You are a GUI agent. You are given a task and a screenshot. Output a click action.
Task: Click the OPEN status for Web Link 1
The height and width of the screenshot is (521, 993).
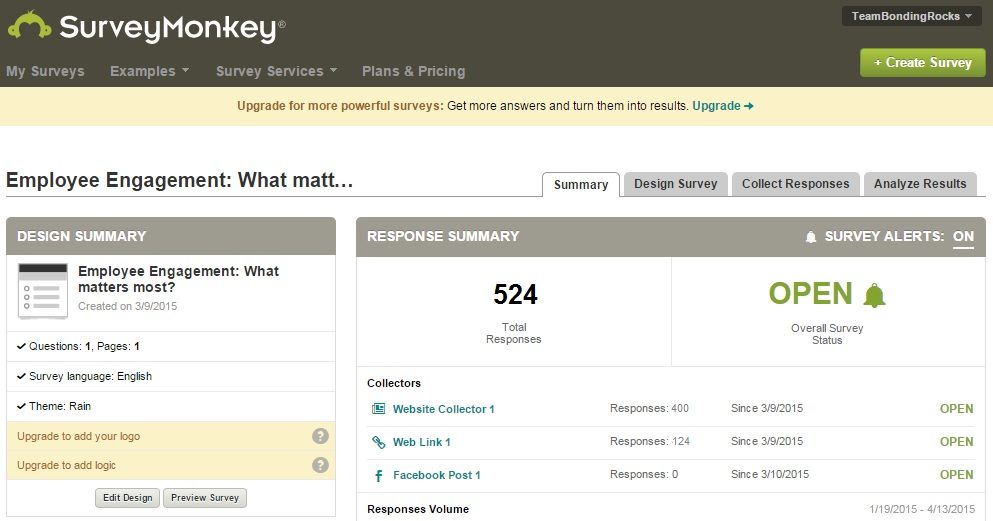point(956,442)
